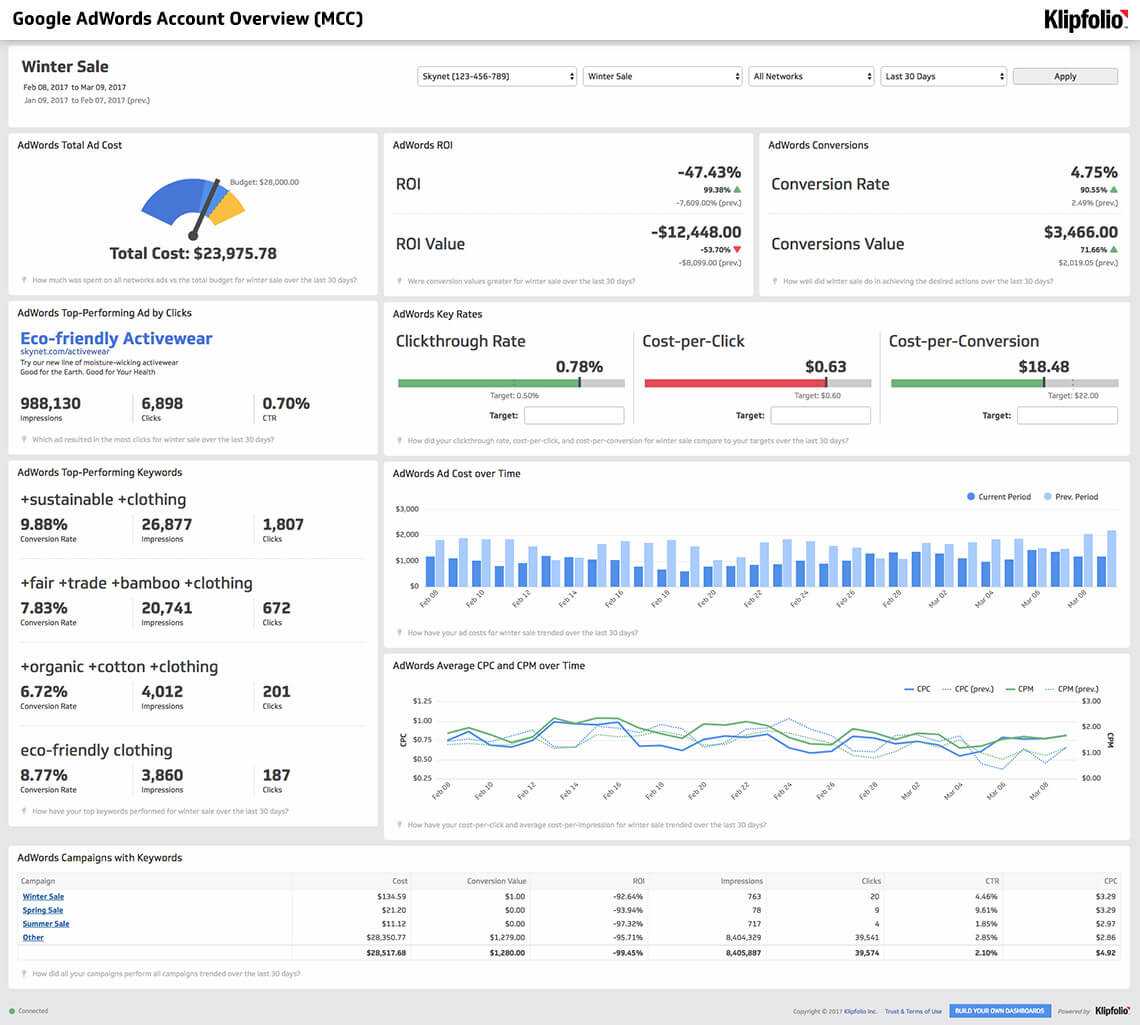Viewport: 1140px width, 1025px height.
Task: Open the Spring Sale campaign link
Action: click(43, 910)
